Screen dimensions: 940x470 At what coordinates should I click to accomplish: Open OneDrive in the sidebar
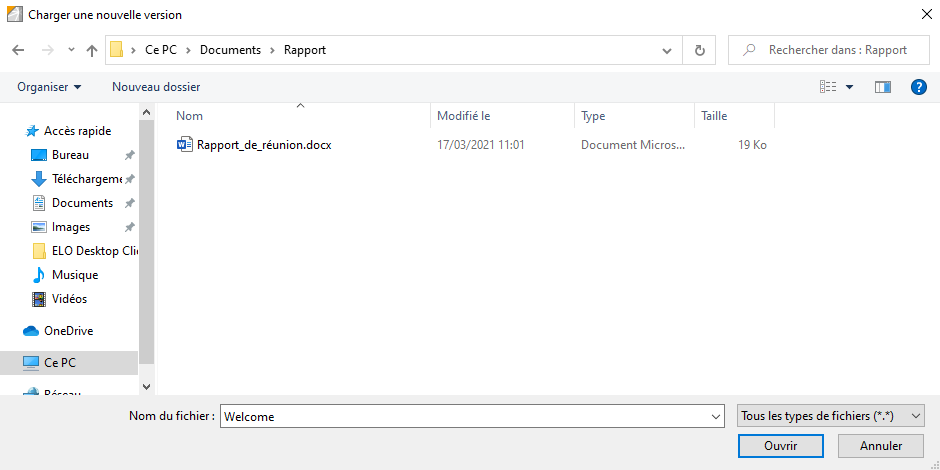point(68,331)
